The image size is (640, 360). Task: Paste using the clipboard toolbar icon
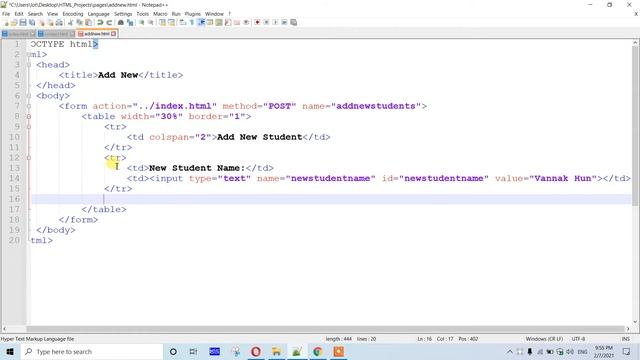pyautogui.click(x=88, y=22)
